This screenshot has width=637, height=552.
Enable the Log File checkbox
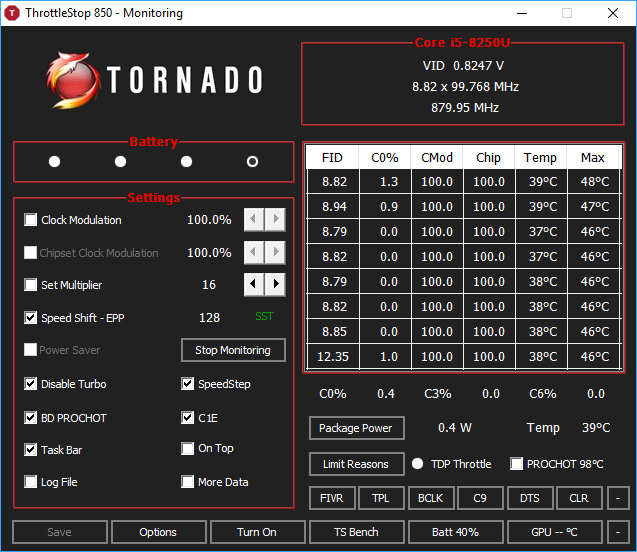tap(30, 482)
